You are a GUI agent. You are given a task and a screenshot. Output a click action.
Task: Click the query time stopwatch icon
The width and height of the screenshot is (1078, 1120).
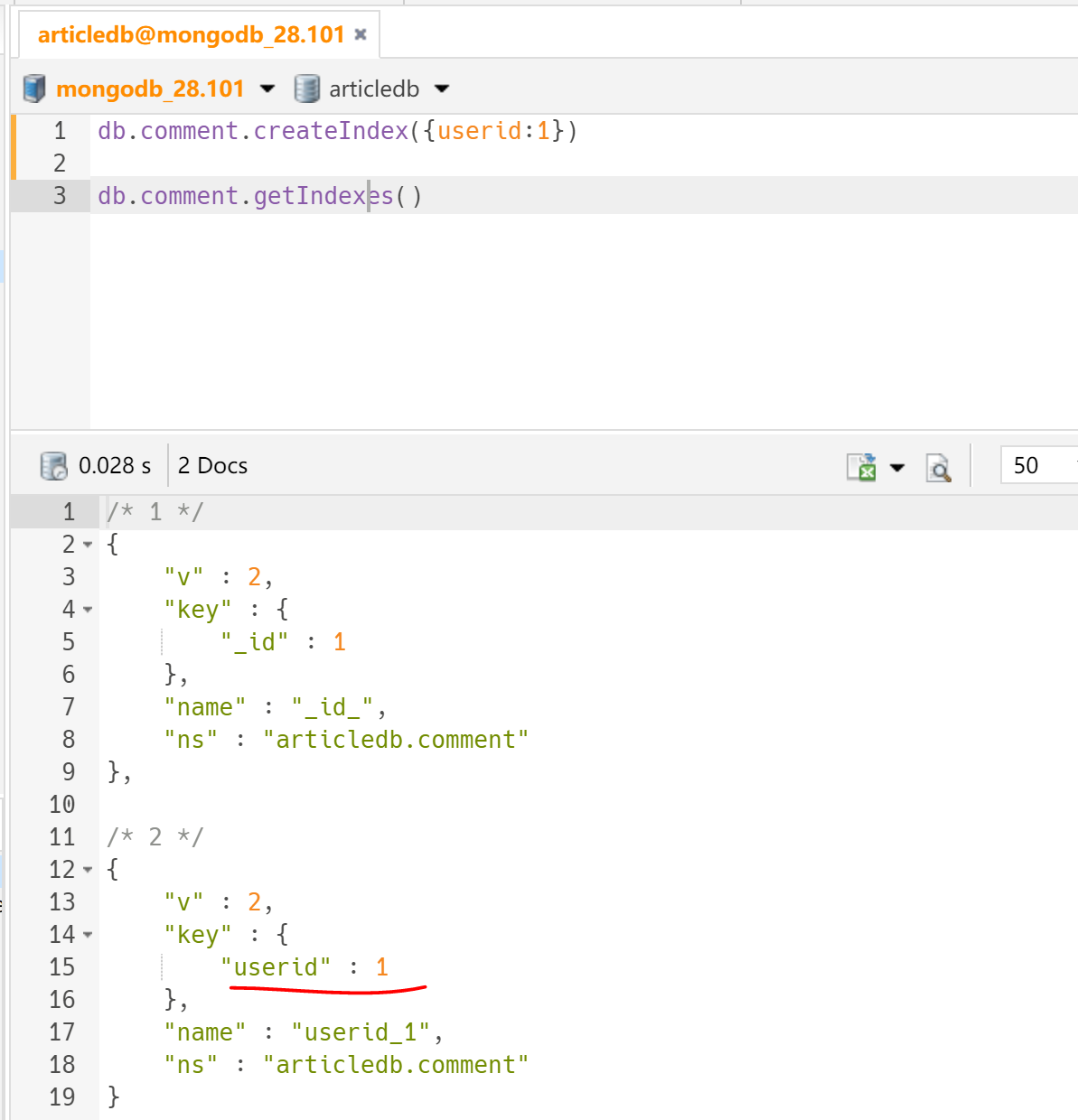[x=54, y=466]
